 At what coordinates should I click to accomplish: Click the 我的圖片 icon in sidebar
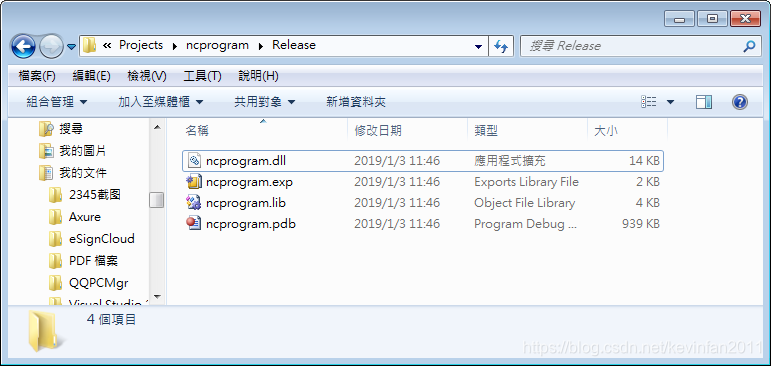[46, 151]
